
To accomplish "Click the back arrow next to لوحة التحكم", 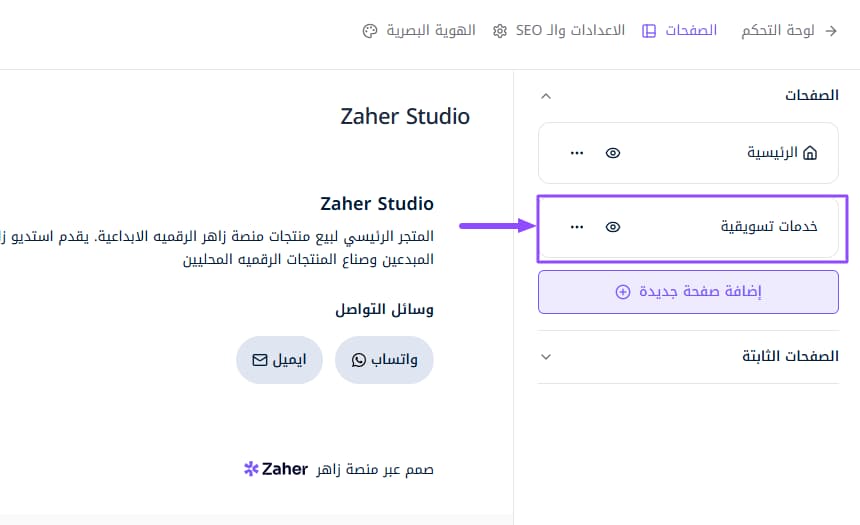I will [831, 31].
